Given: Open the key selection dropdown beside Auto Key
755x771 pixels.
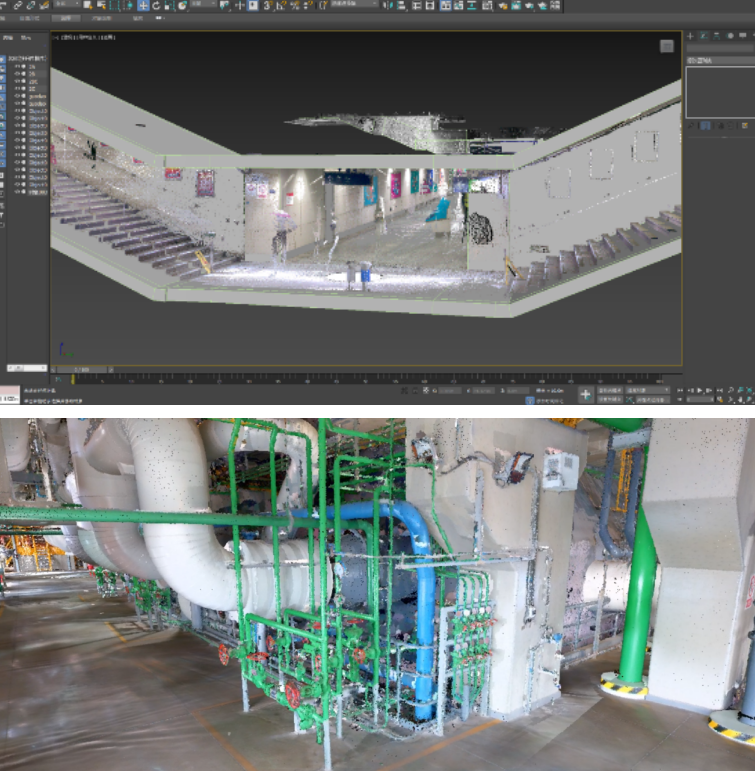Looking at the screenshot, I should (x=647, y=389).
